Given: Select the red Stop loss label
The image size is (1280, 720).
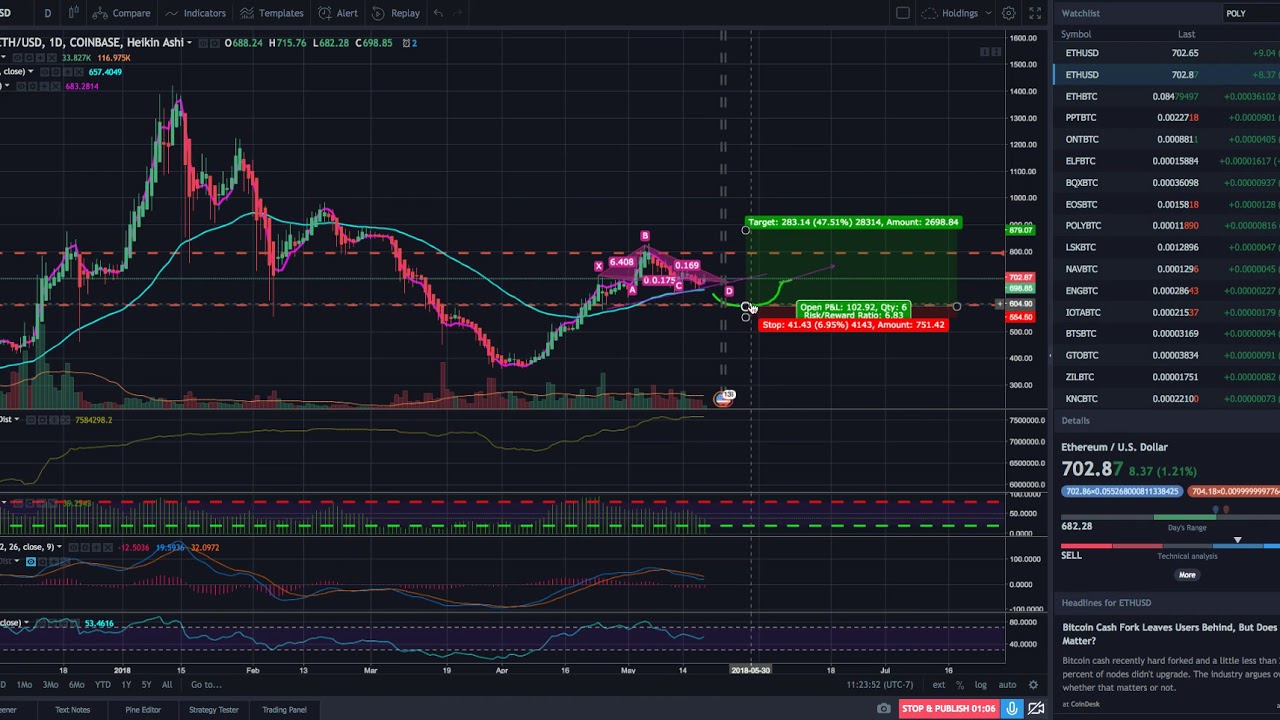Looking at the screenshot, I should click(853, 325).
